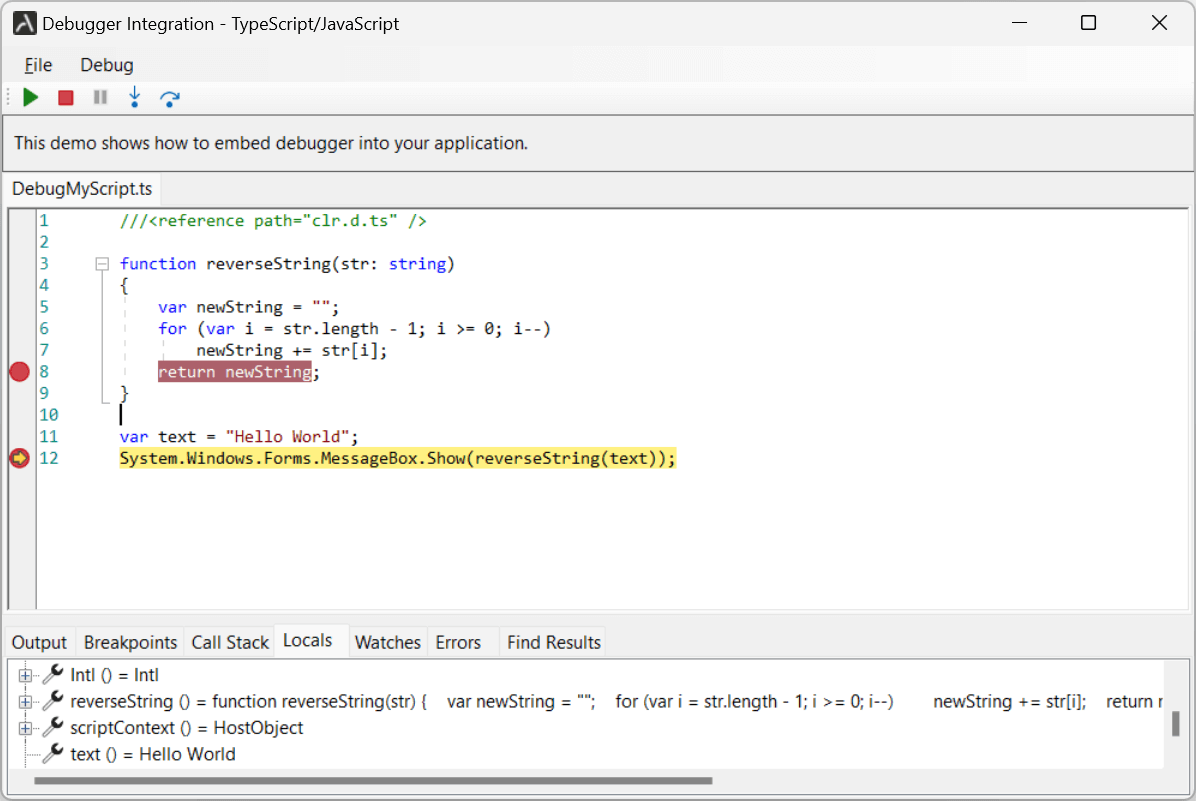Switch to the Call Stack tab

point(230,642)
